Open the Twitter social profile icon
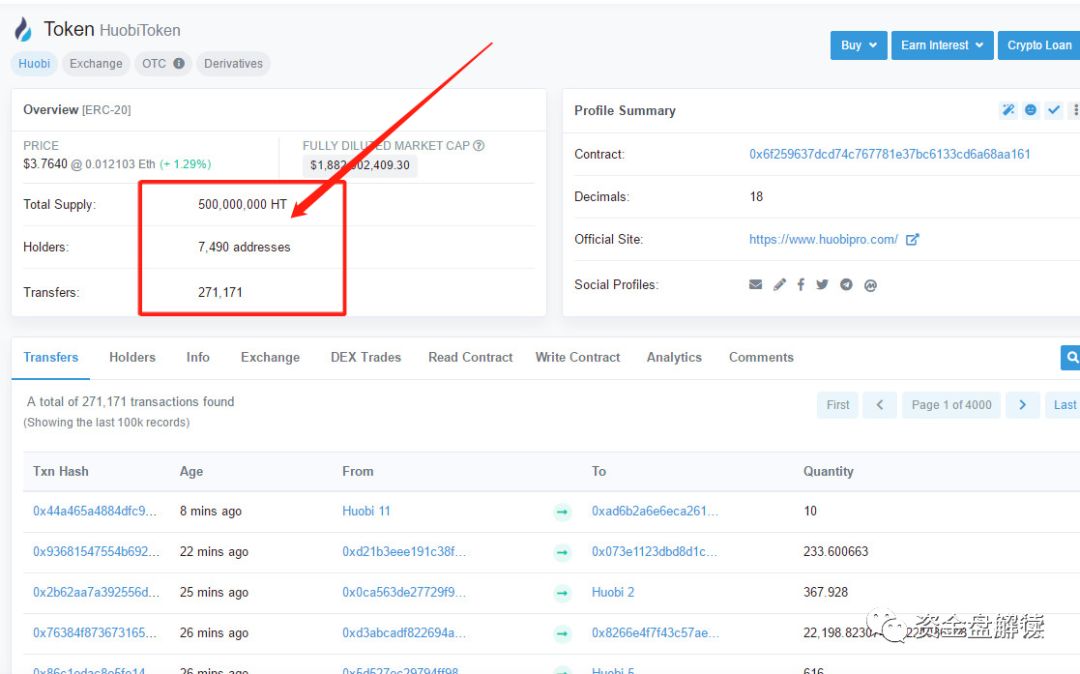1080x674 pixels. coord(822,284)
